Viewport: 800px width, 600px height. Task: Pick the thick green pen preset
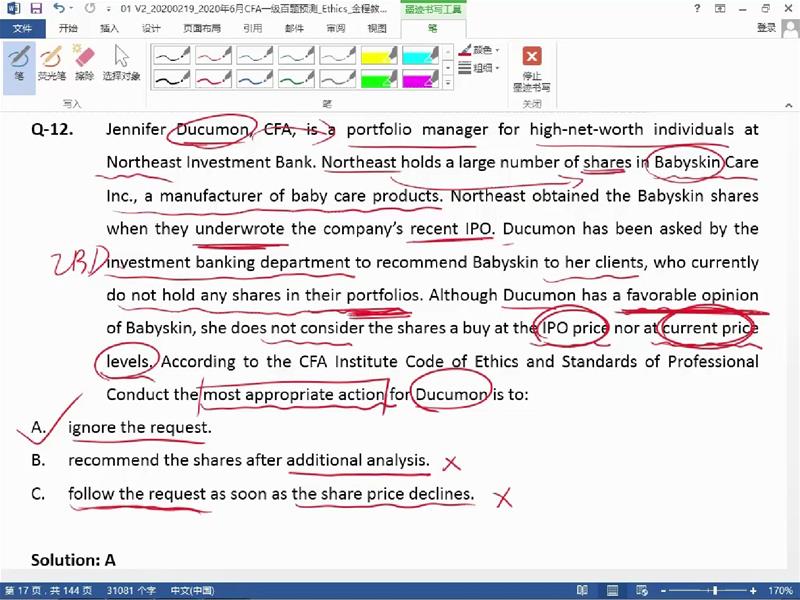(296, 79)
